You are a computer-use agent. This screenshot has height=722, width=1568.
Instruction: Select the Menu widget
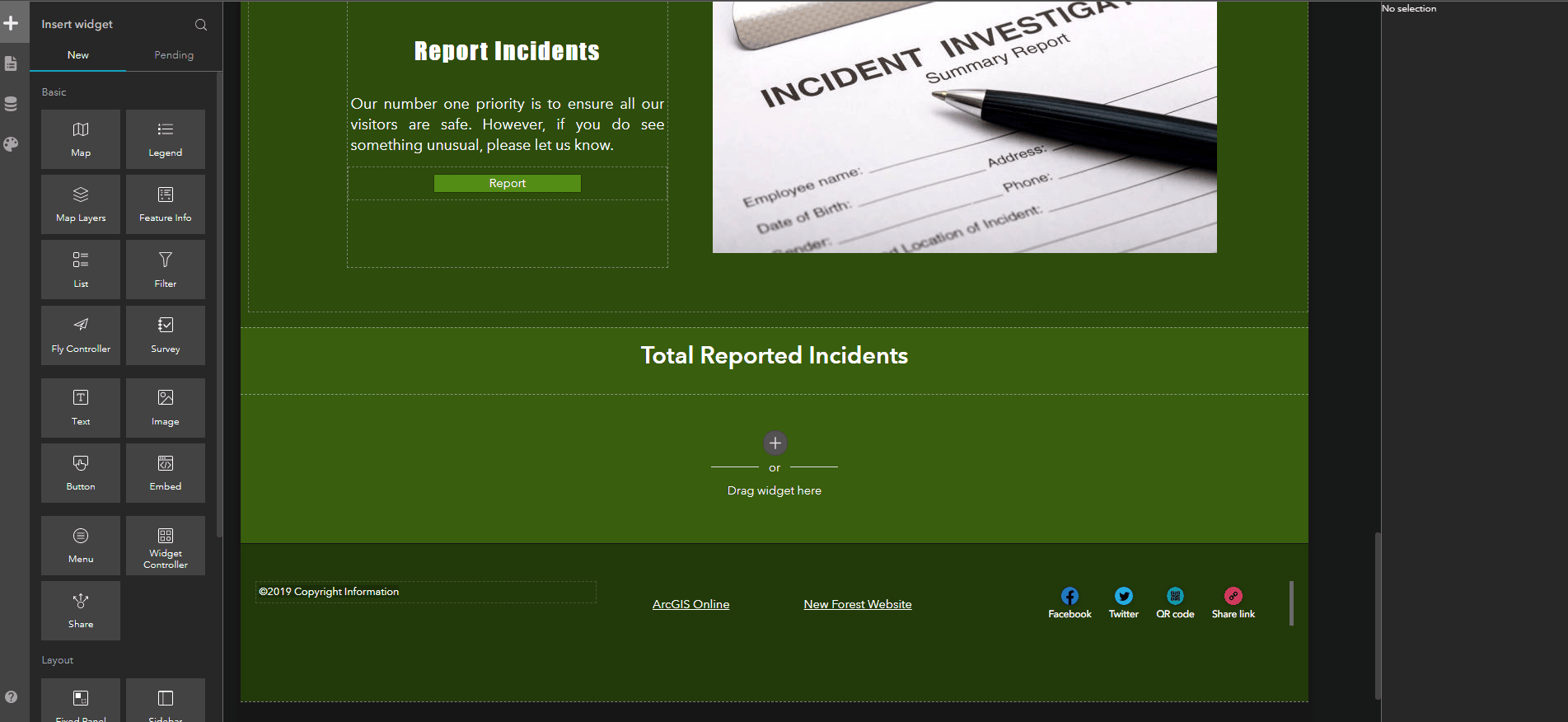81,546
